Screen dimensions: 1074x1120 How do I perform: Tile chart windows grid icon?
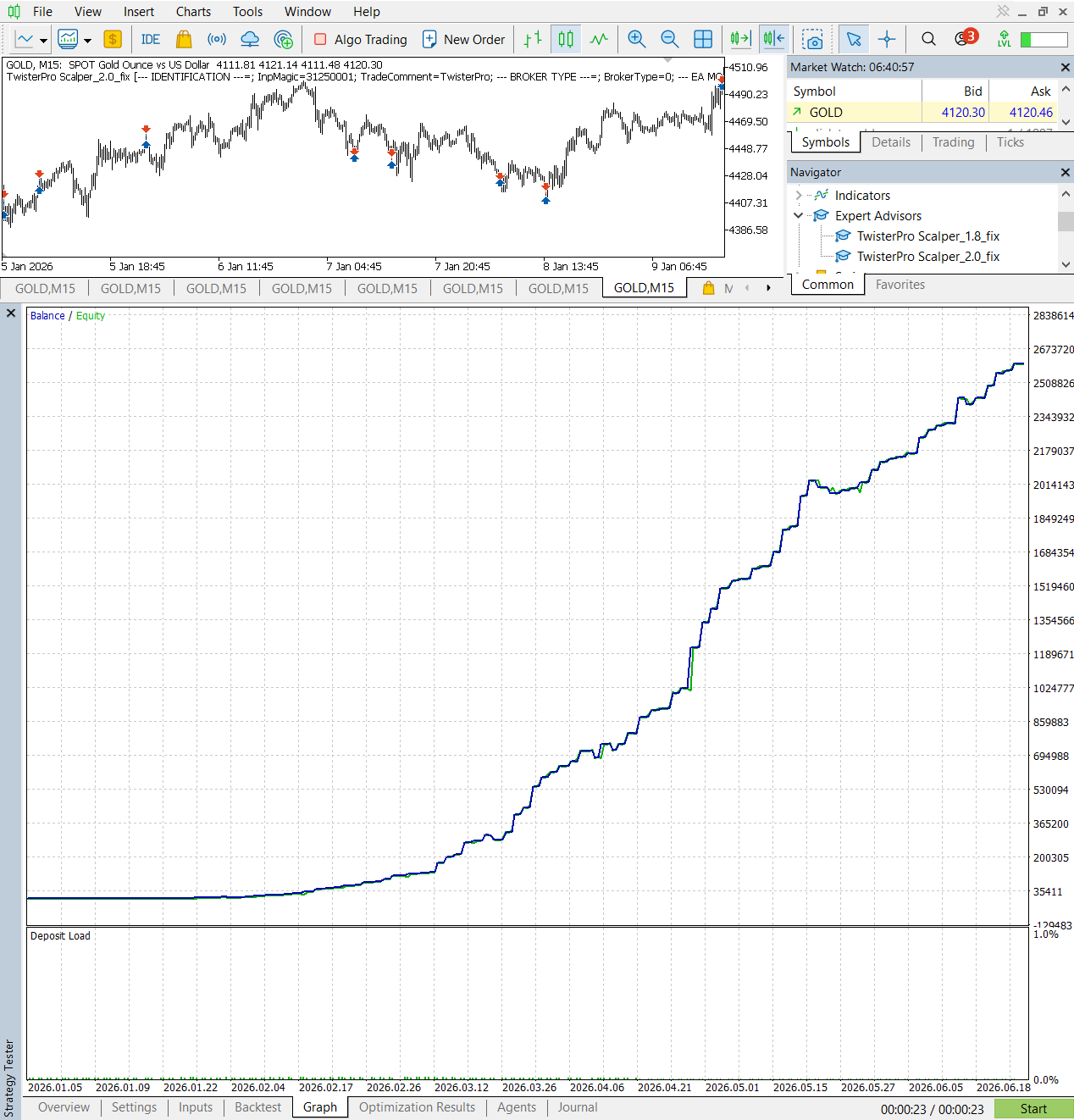703,39
